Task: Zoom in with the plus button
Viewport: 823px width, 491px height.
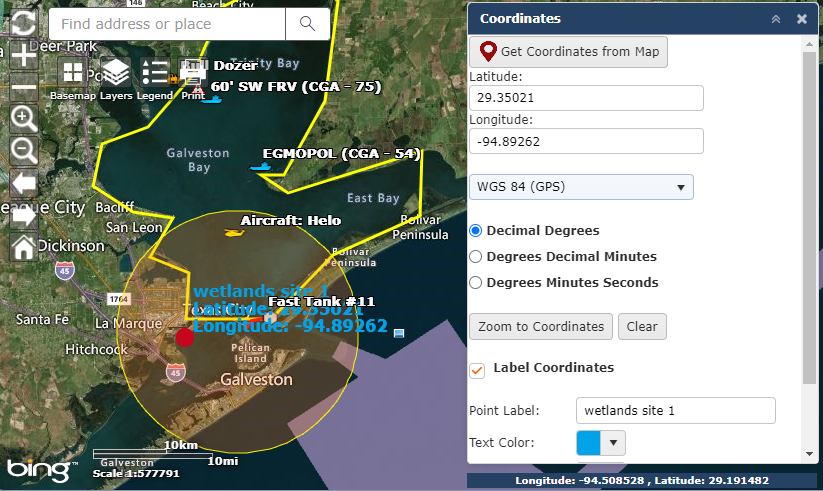Action: coord(24,56)
